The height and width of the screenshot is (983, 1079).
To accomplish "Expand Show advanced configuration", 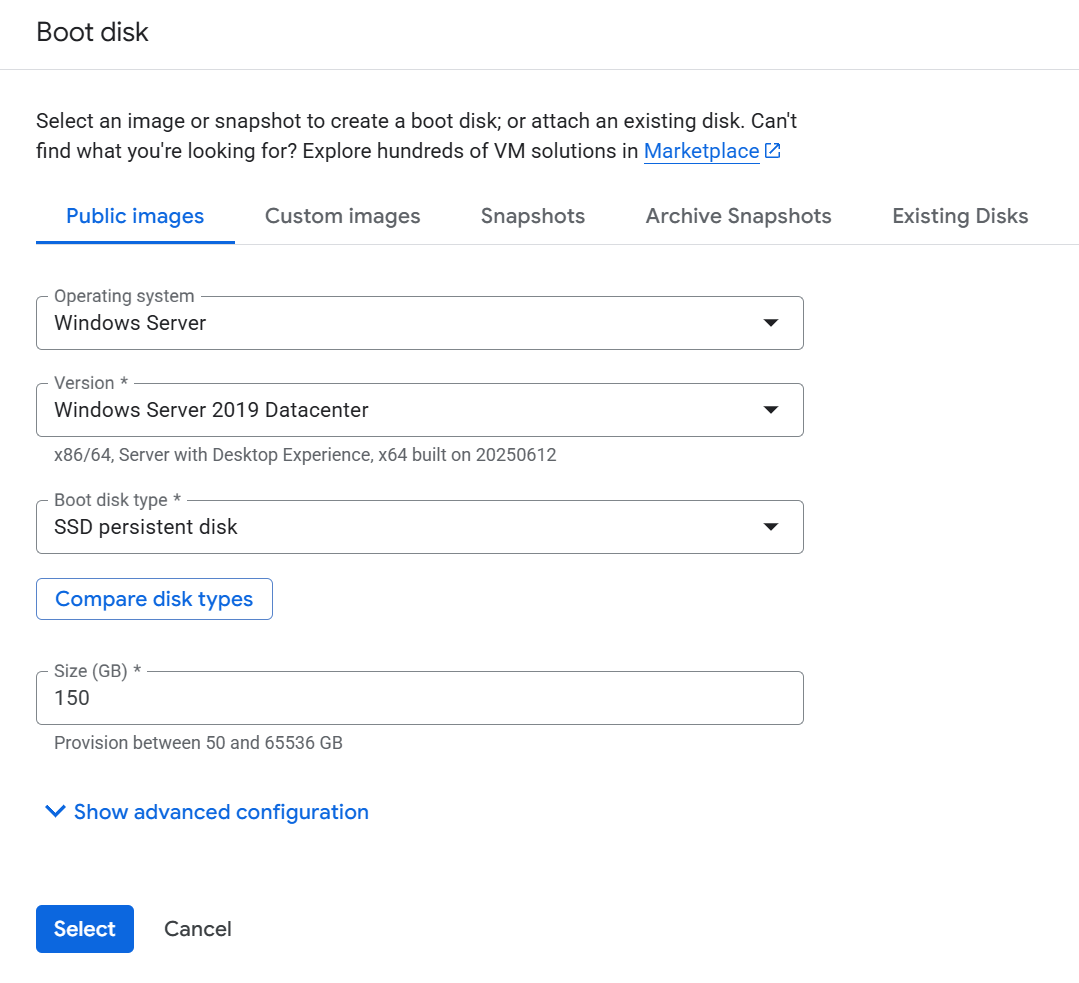I will [221, 812].
